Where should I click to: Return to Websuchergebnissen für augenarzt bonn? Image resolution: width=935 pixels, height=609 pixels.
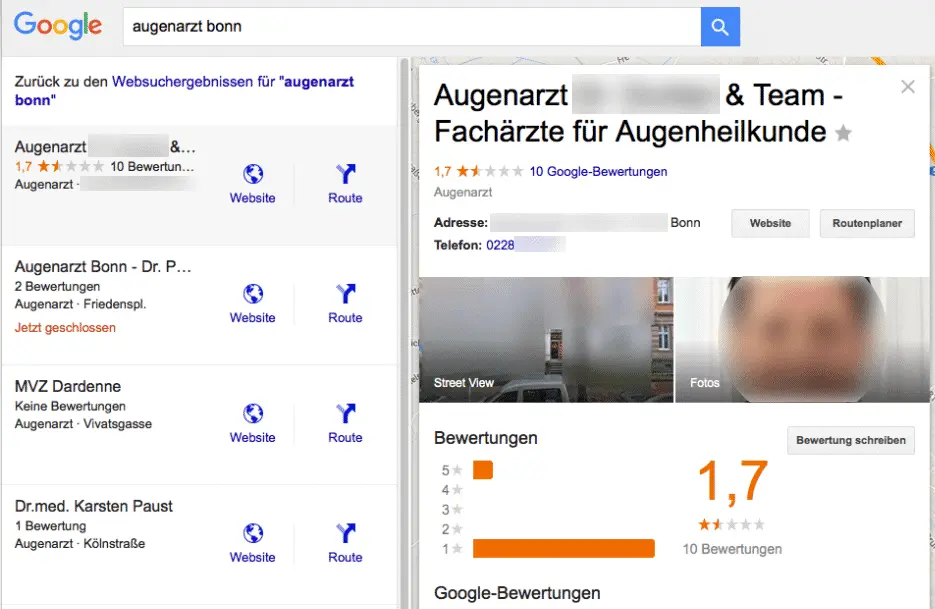click(x=184, y=91)
